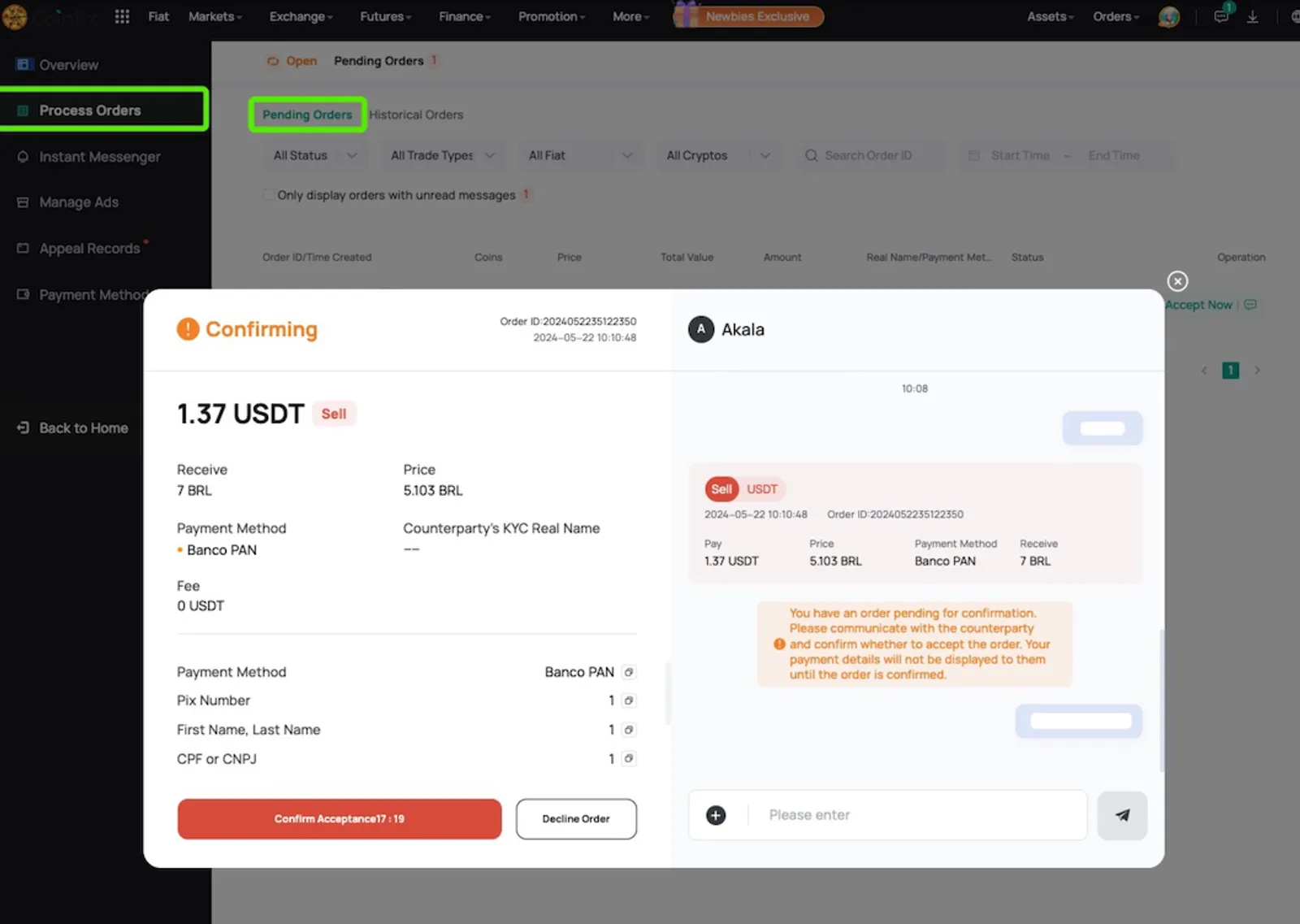Viewport: 1300px width, 924px height.
Task: Toggle only display orders with unread messages
Action: point(268,195)
